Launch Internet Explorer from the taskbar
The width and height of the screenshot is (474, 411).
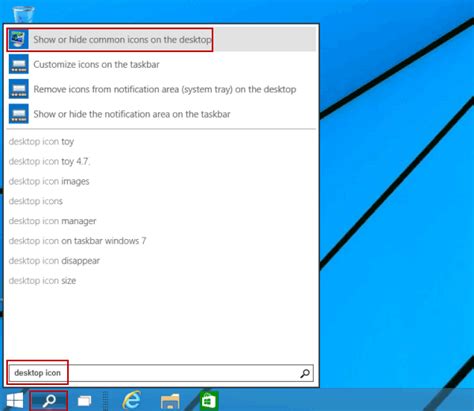[132, 400]
